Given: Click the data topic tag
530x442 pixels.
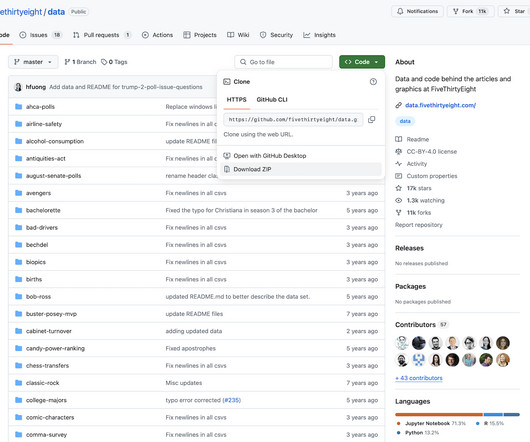Looking at the screenshot, I should [405, 121].
